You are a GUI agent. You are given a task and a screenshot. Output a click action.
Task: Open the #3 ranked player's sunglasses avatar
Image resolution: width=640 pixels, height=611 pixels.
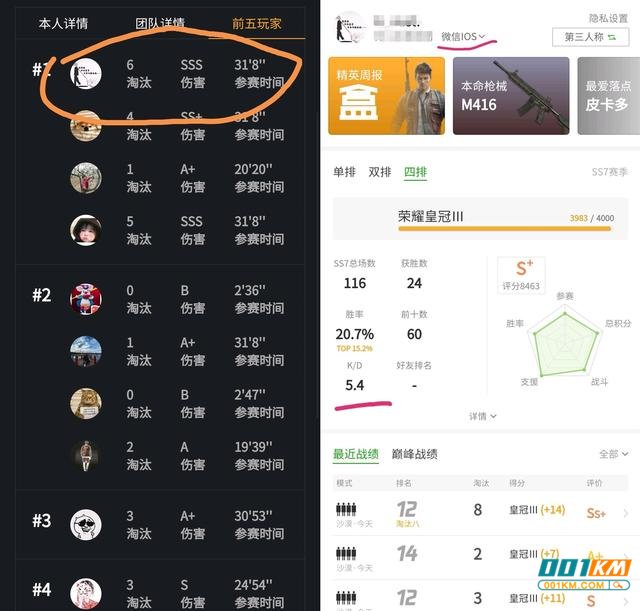click(x=86, y=524)
